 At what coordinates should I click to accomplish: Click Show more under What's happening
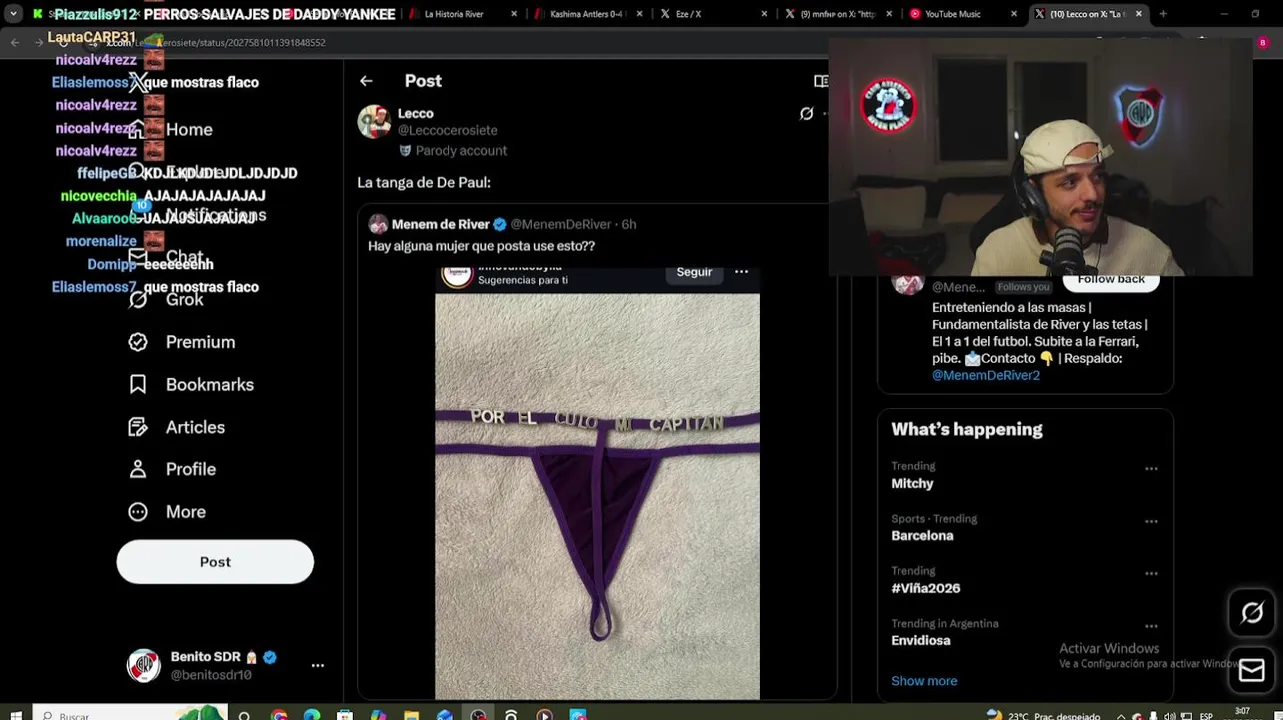pos(924,681)
